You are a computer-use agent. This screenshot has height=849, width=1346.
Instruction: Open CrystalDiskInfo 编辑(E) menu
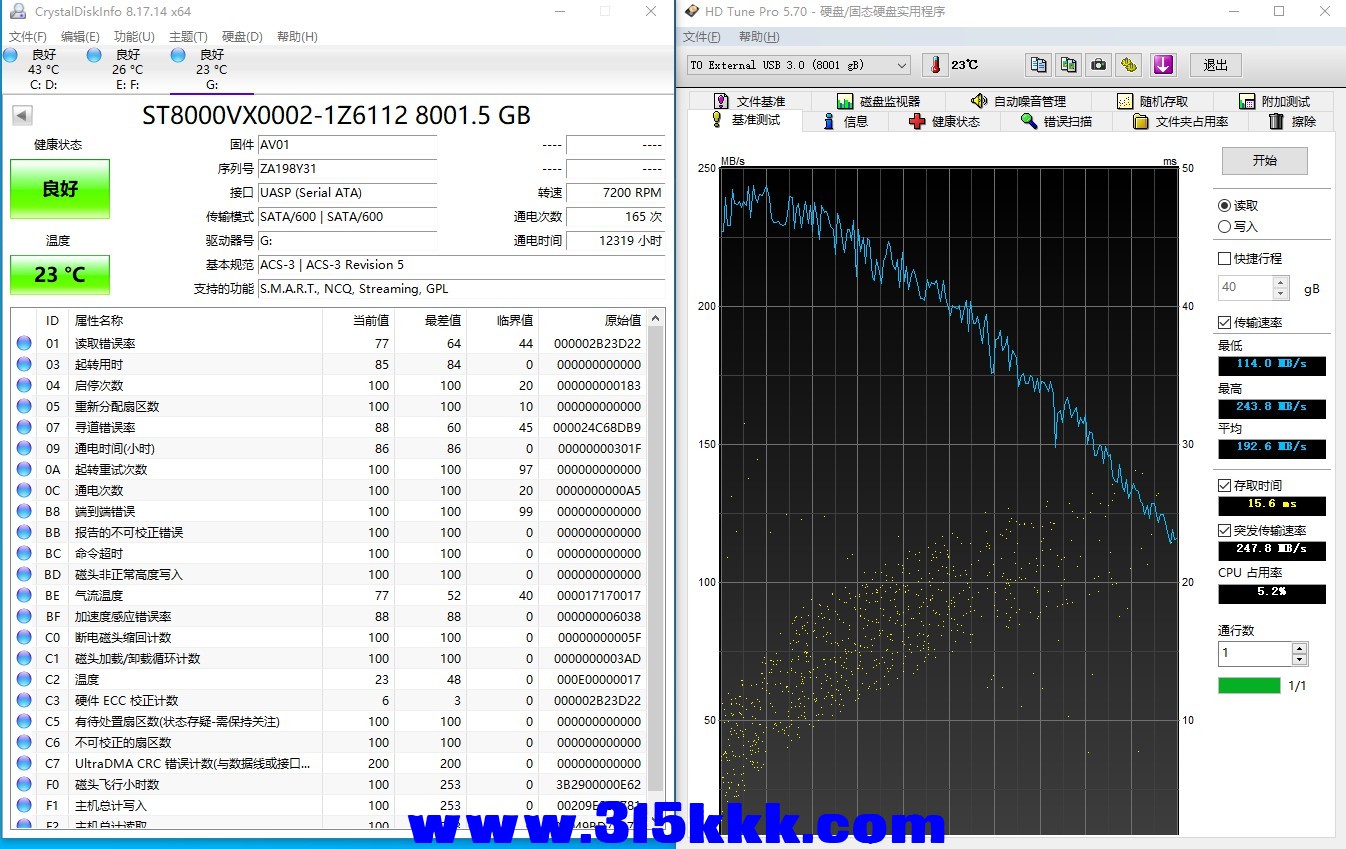pos(81,37)
